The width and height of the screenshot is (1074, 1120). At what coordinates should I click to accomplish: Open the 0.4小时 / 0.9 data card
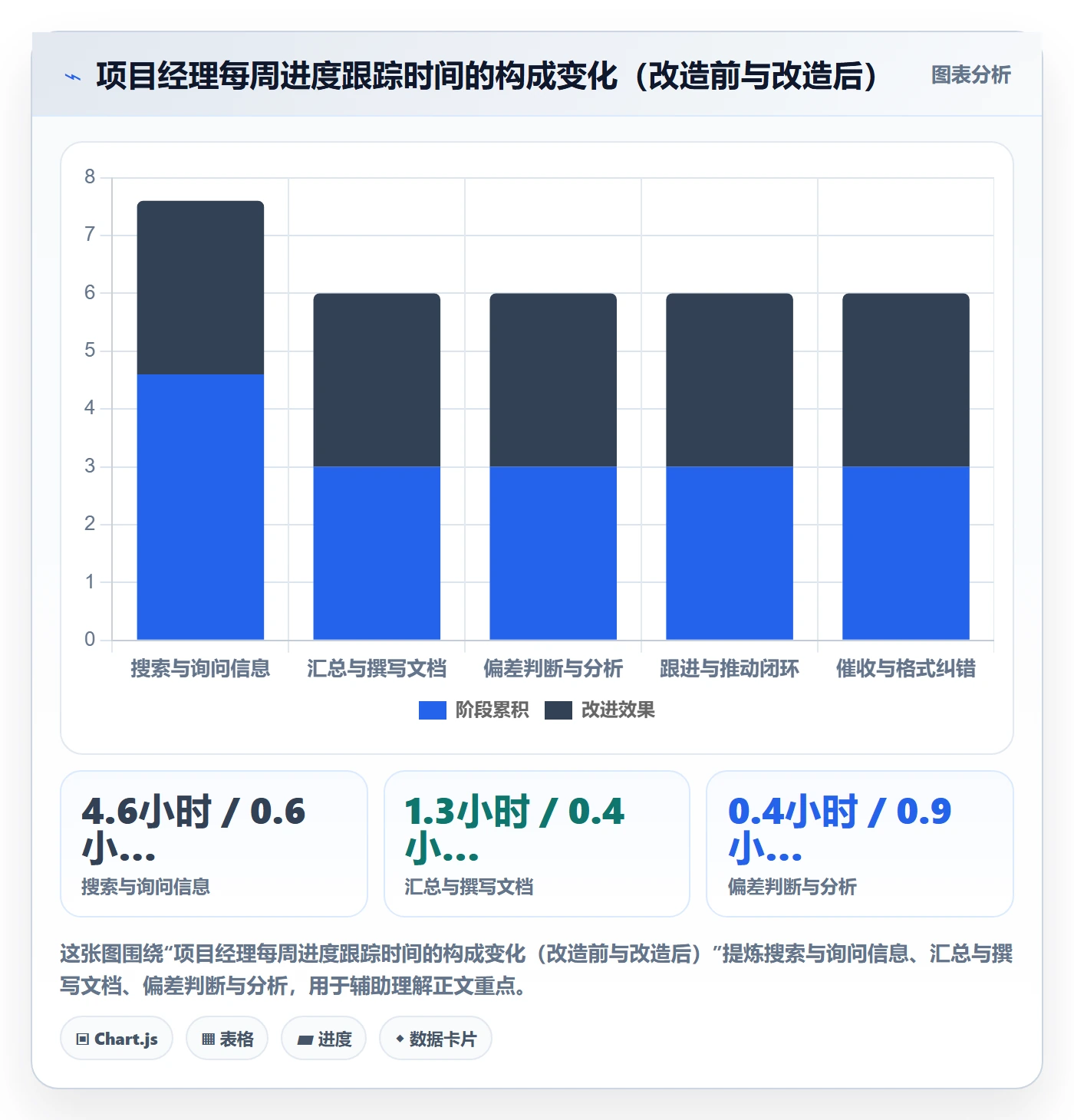[x=860, y=844]
